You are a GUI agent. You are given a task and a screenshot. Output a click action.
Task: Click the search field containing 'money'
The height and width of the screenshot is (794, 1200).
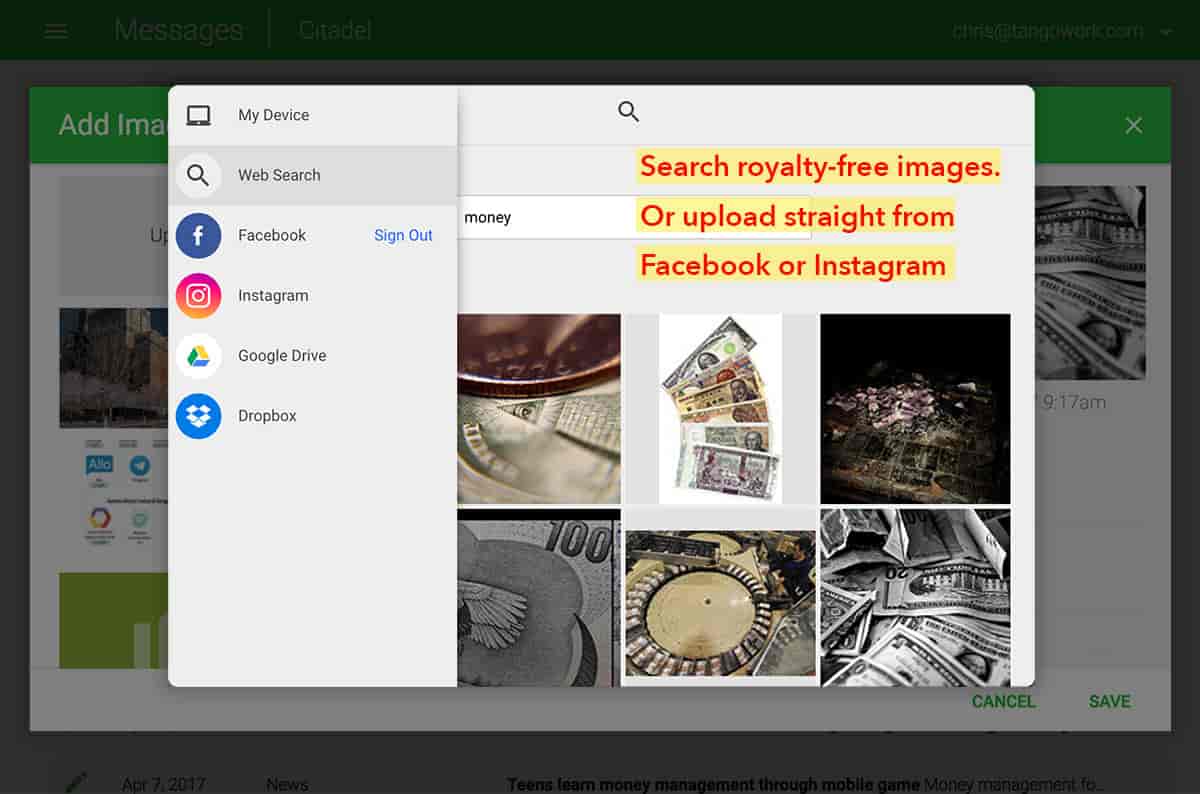[x=634, y=217]
